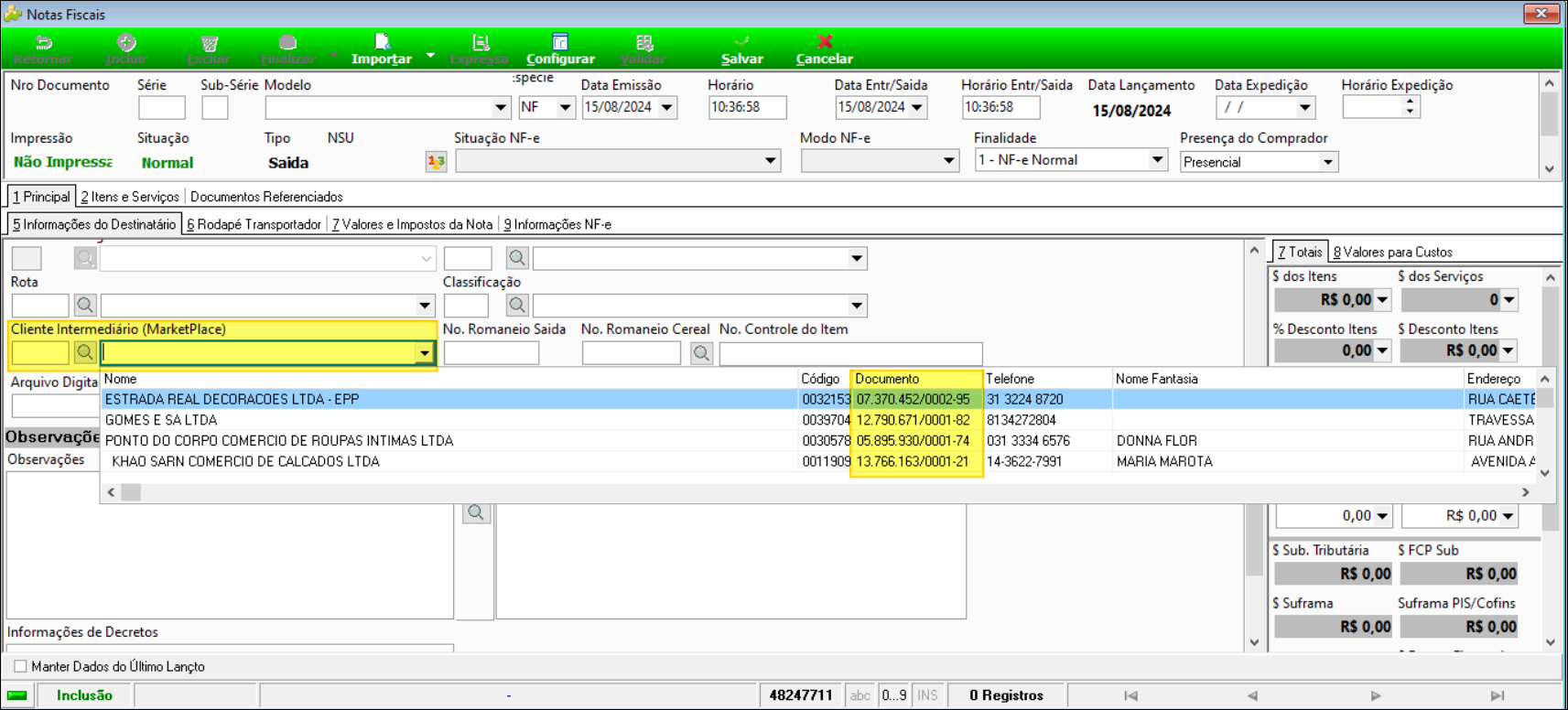This screenshot has width=1568, height=710.
Task: Switch to 1 Principal tab
Action: (41, 197)
